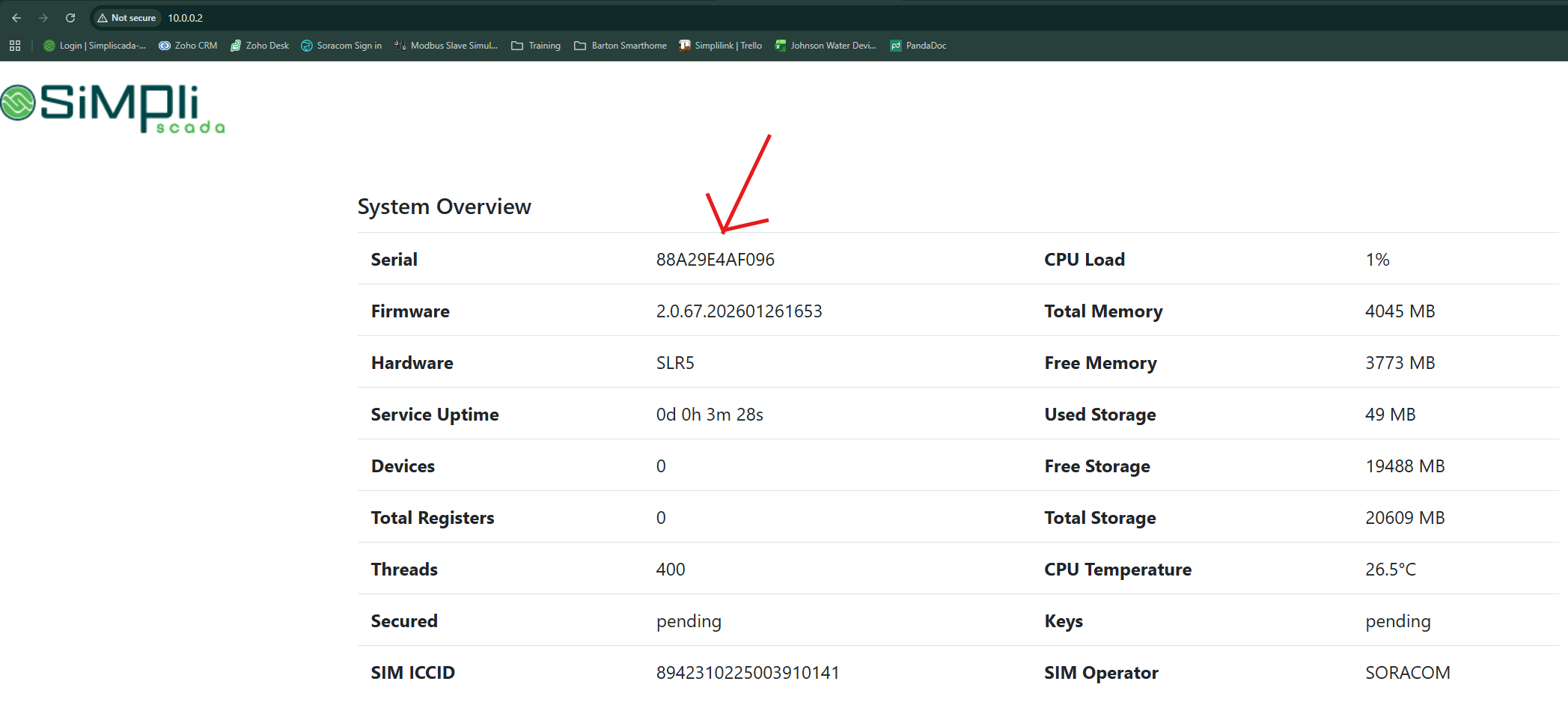The width and height of the screenshot is (1568, 717).
Task: Open Johnson Water Devi... bookmark
Action: pos(826,46)
